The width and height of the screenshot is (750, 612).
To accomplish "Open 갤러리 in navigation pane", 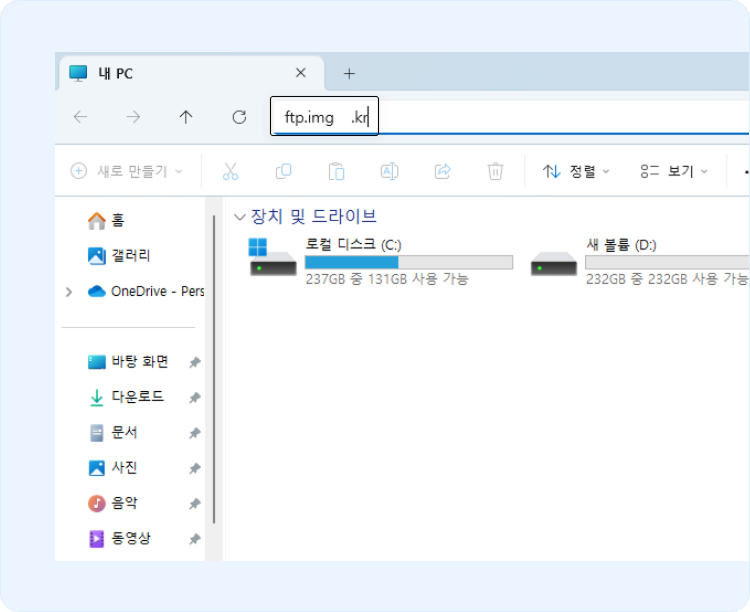I will [130, 256].
